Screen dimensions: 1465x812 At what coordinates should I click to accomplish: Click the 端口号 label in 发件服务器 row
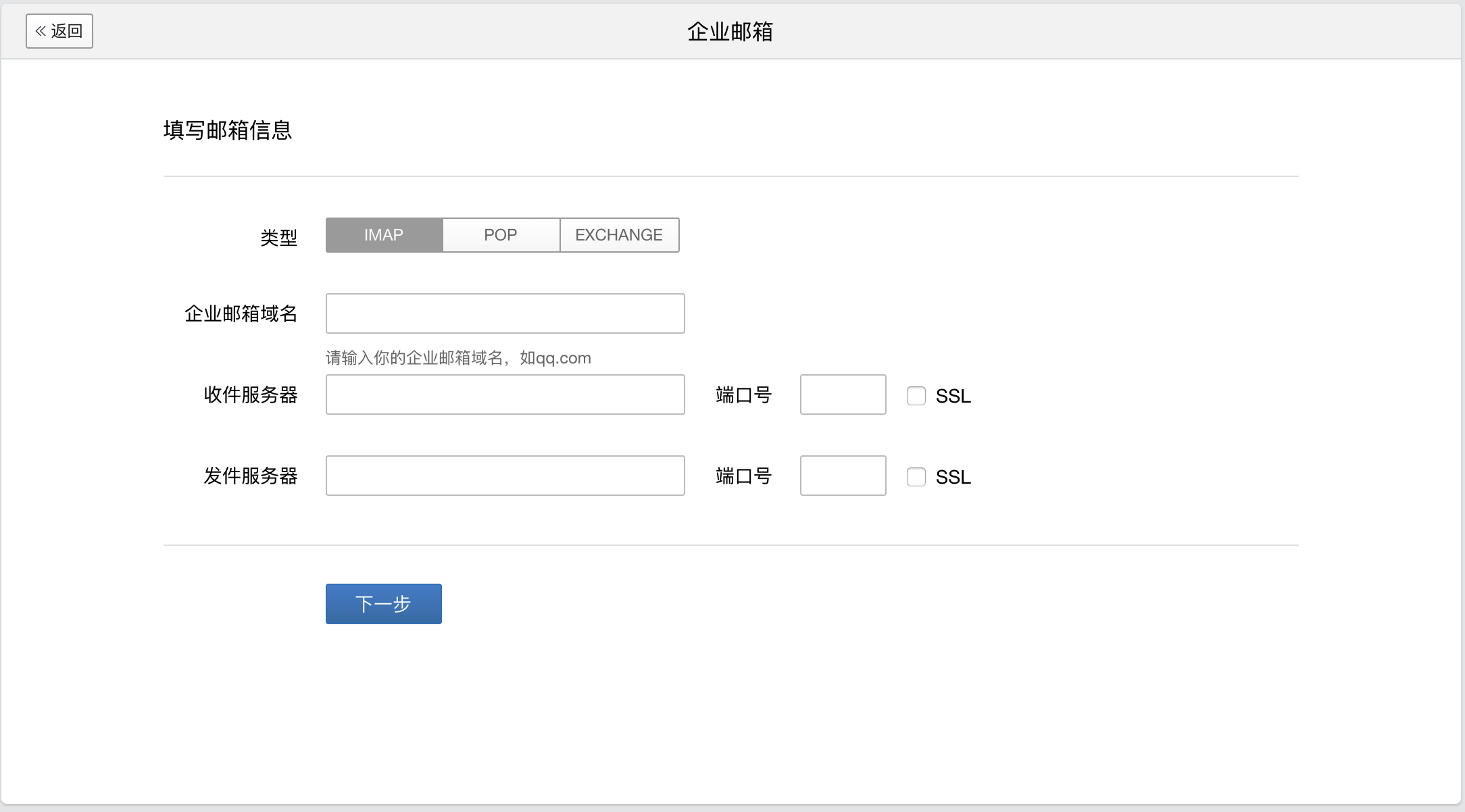[743, 476]
